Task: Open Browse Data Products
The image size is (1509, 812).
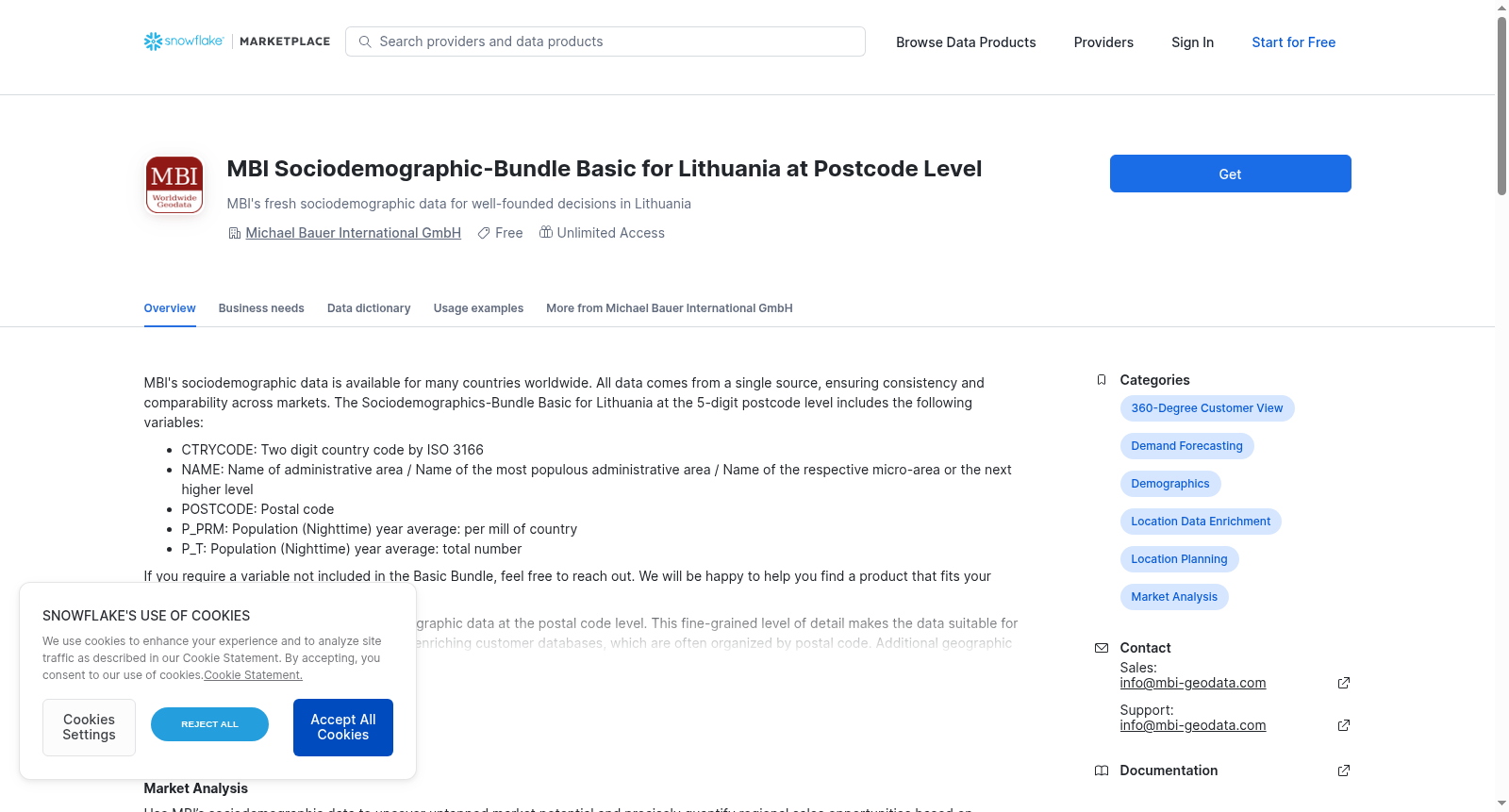Action: pyautogui.click(x=966, y=42)
